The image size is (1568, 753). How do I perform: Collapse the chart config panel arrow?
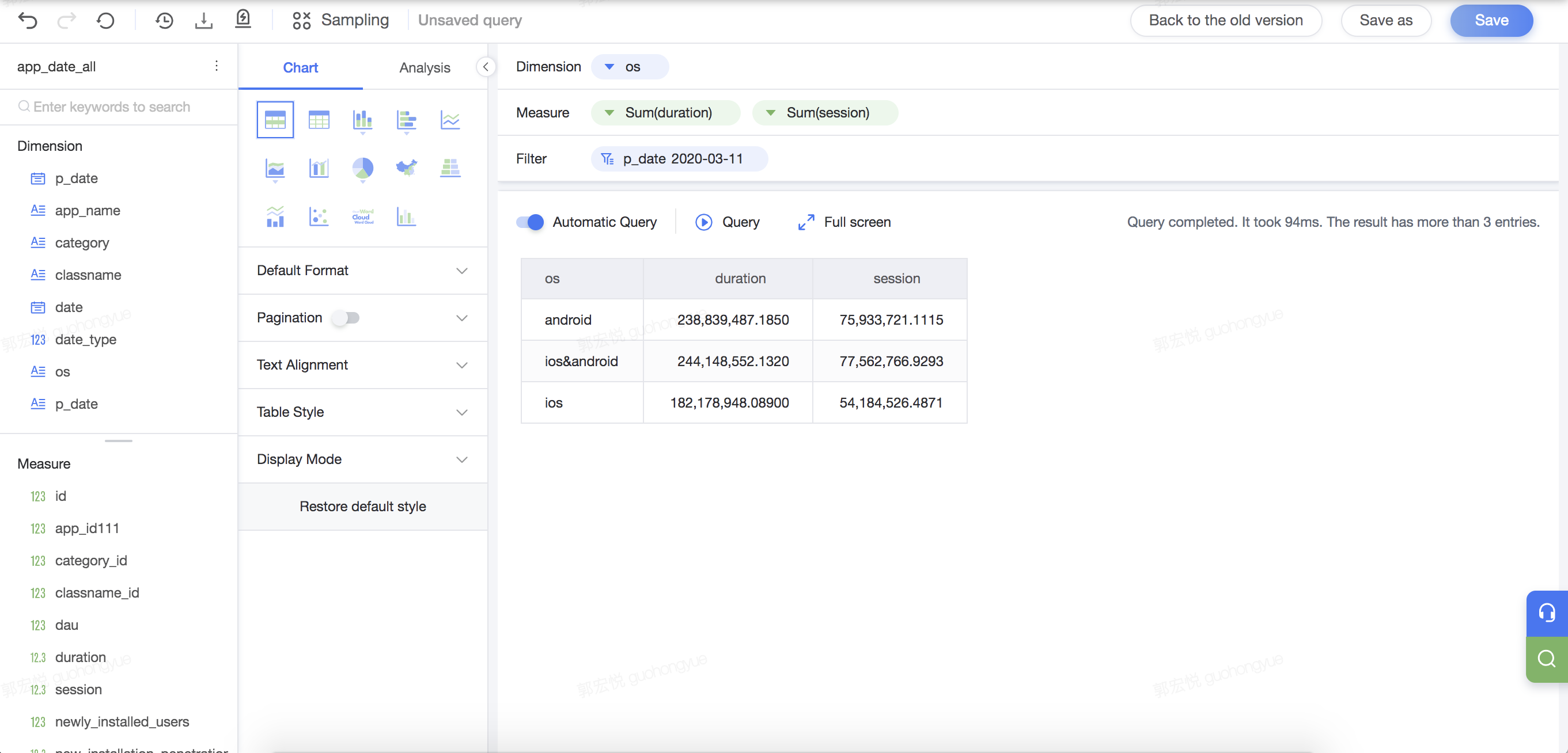(486, 67)
